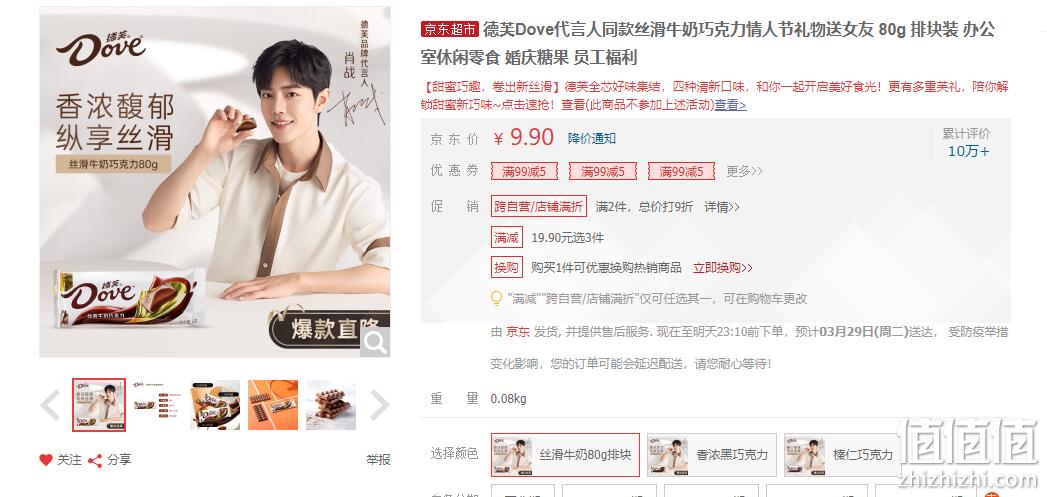Screen dimensions: 1047x497
Task: Select the 榛仁巧克力 flavor option
Action: [842, 455]
